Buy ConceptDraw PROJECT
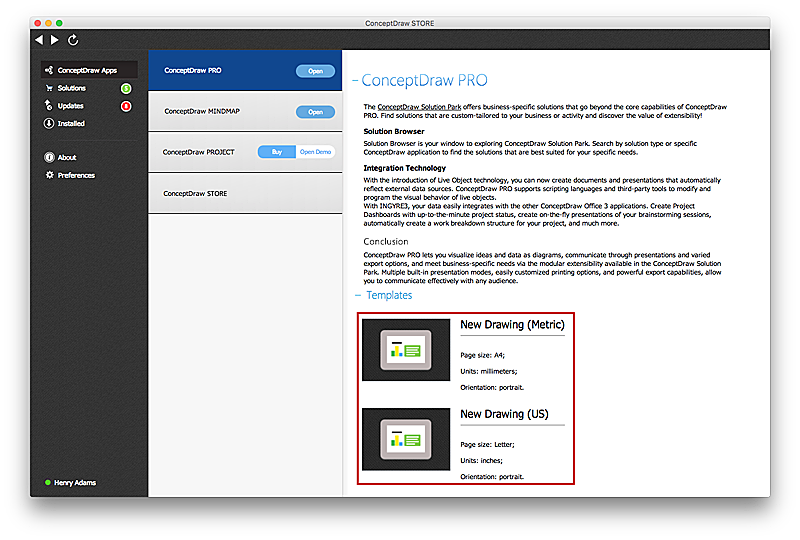The width and height of the screenshot is (800, 540). pyautogui.click(x=277, y=152)
